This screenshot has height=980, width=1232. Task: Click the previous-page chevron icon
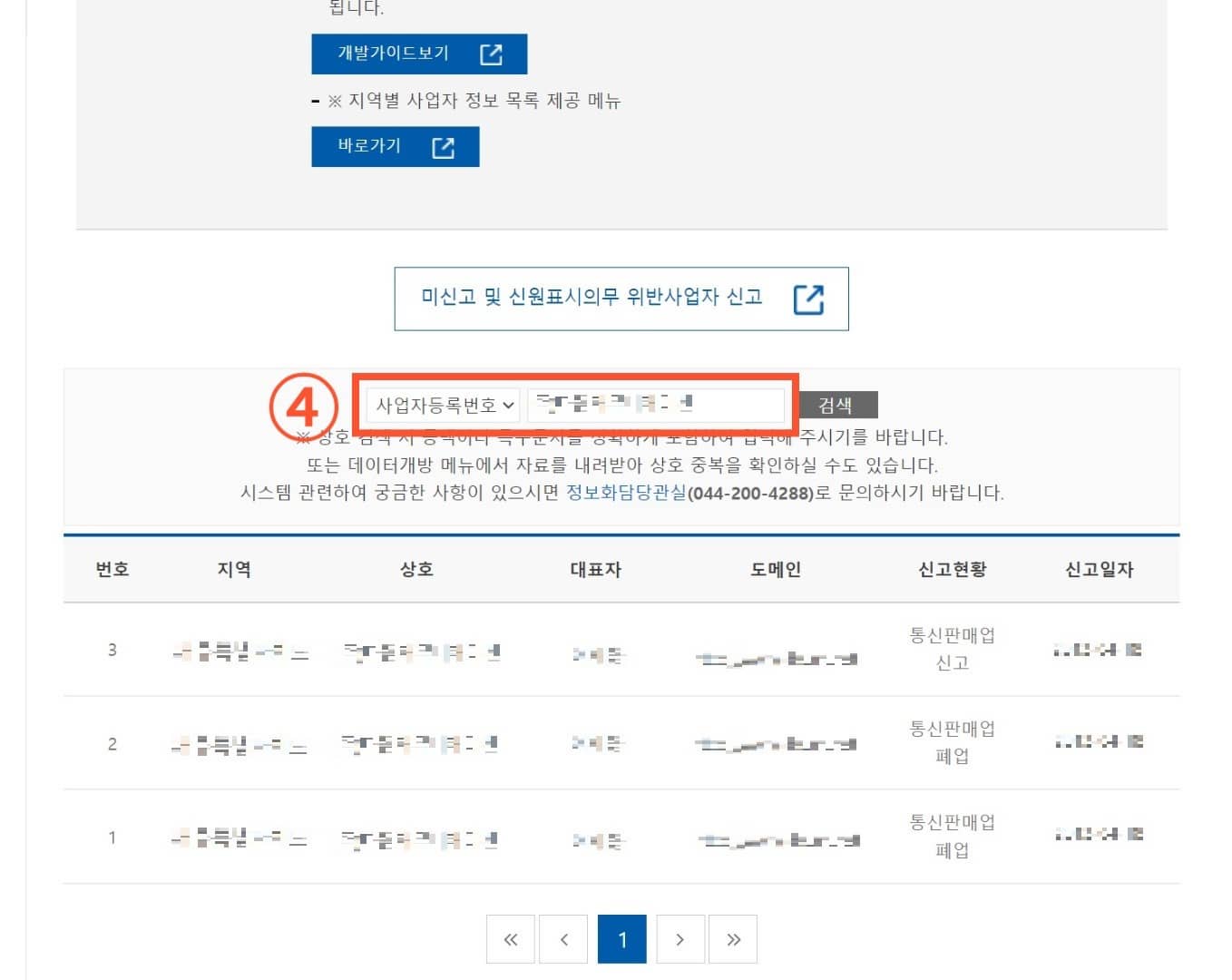(x=563, y=939)
